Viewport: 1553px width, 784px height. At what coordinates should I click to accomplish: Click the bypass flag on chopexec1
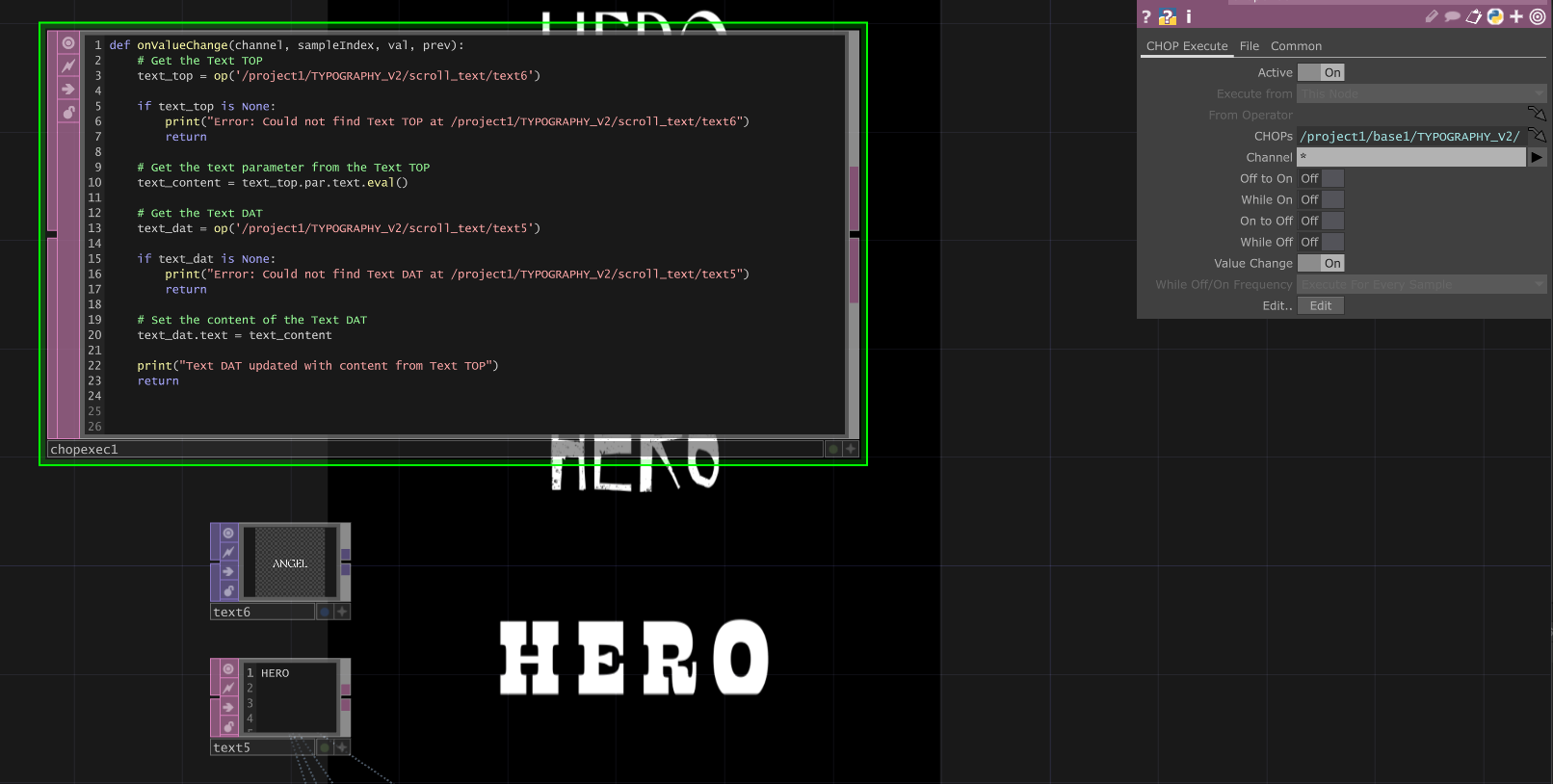pyautogui.click(x=68, y=66)
